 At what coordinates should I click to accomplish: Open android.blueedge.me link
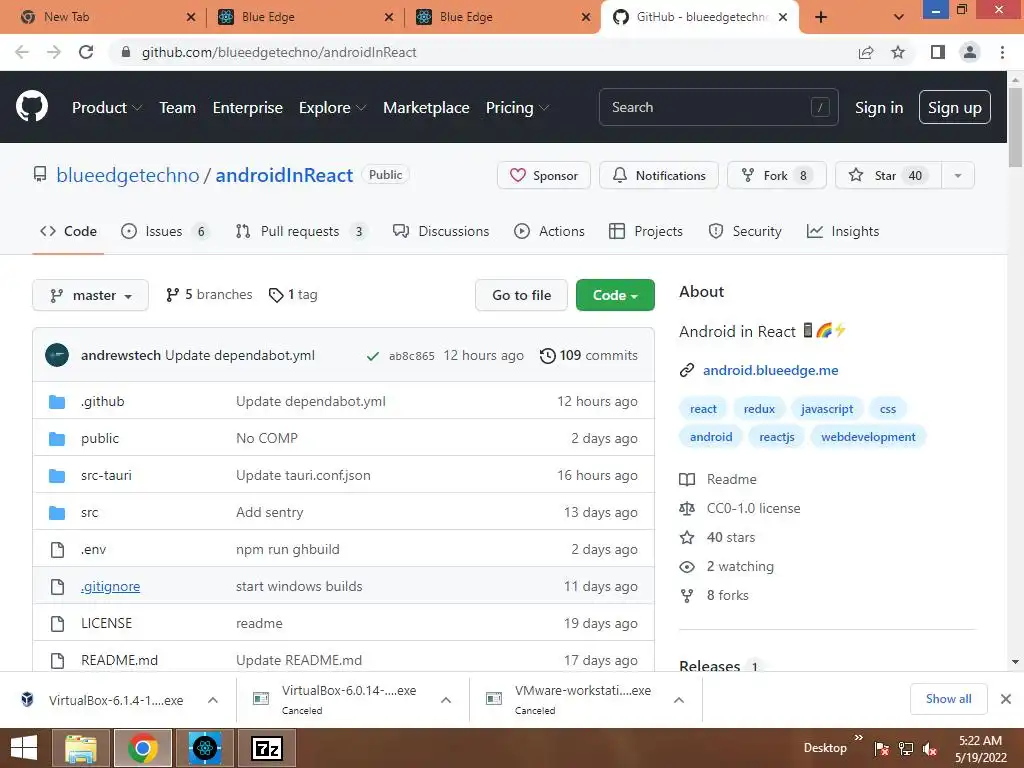771,370
